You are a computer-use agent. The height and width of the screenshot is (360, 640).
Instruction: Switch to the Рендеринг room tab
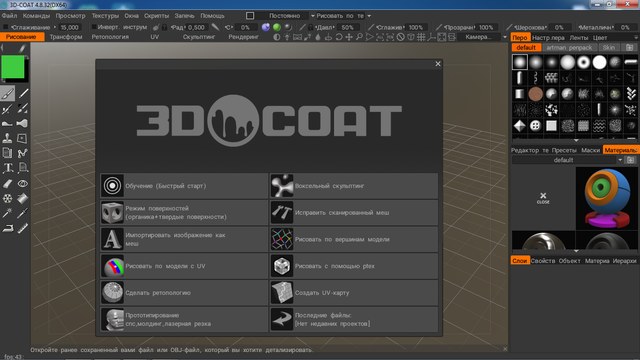click(244, 37)
